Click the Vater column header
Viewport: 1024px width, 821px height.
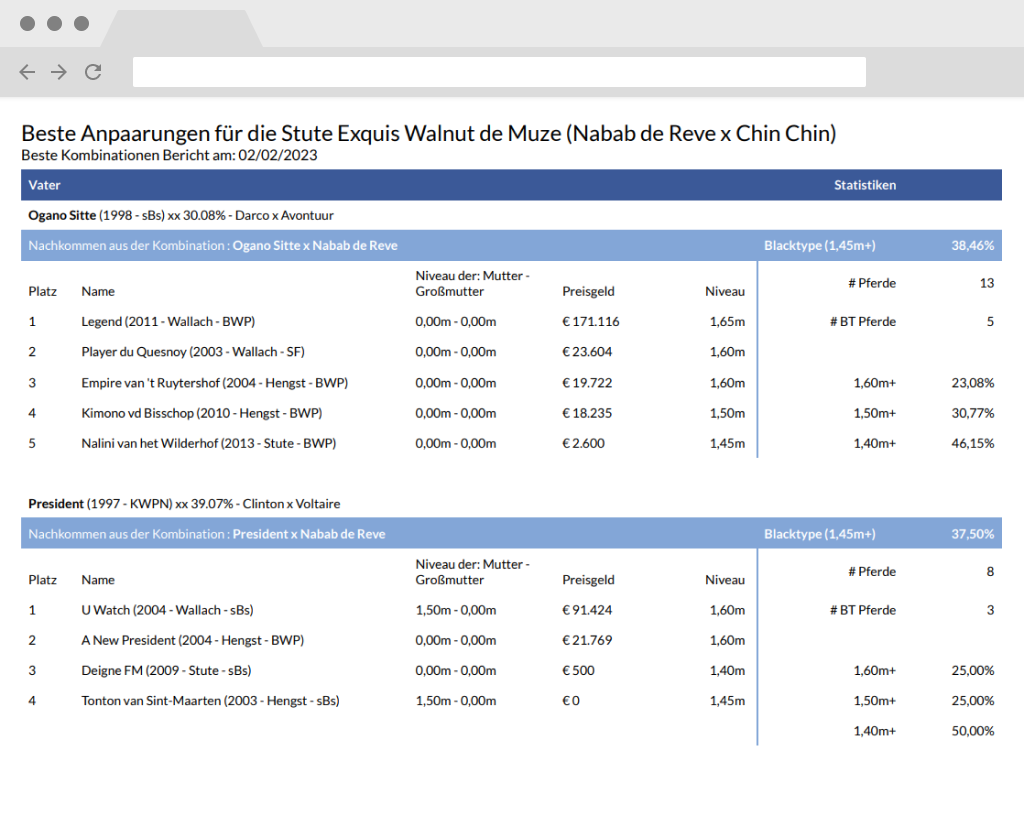point(44,185)
